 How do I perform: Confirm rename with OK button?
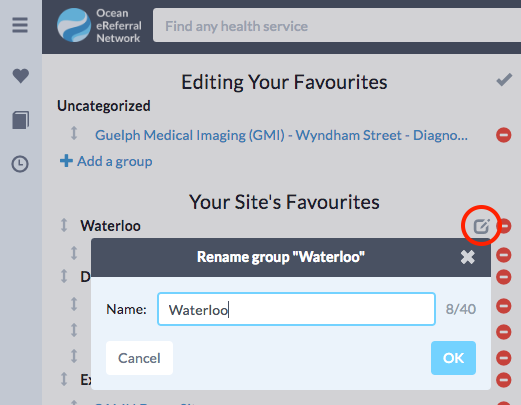453,358
